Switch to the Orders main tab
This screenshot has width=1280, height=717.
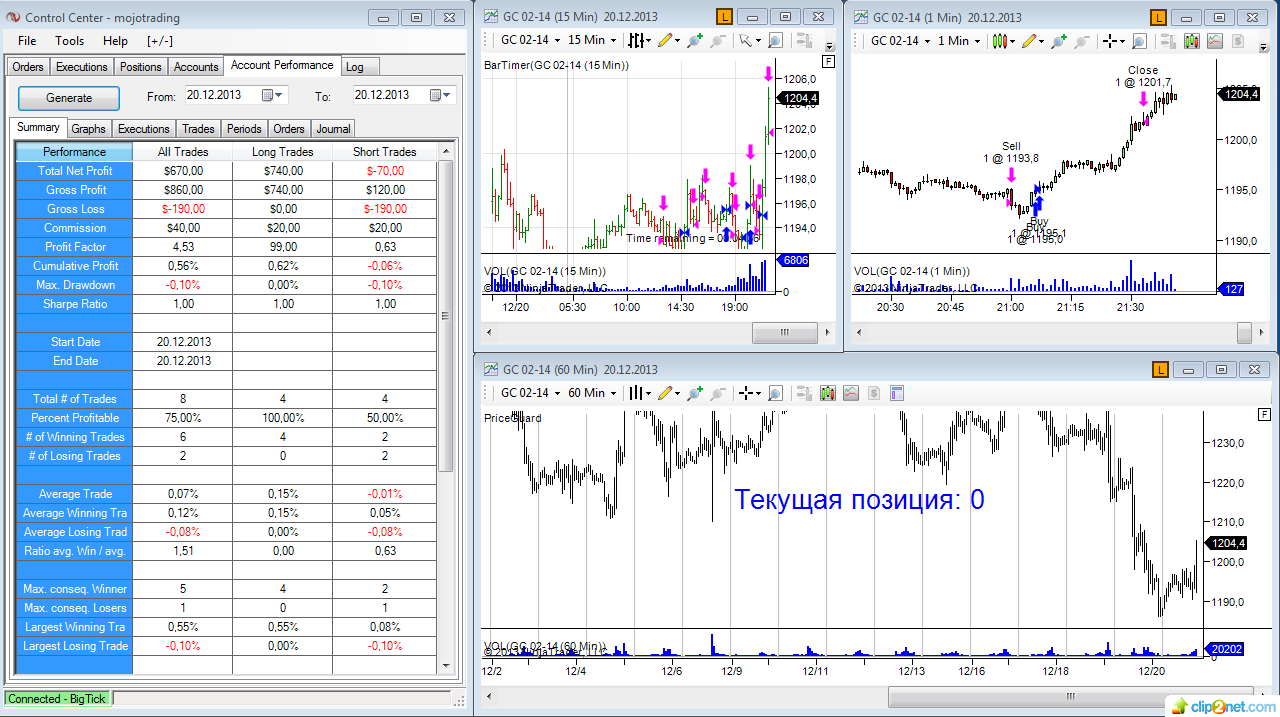[28, 67]
